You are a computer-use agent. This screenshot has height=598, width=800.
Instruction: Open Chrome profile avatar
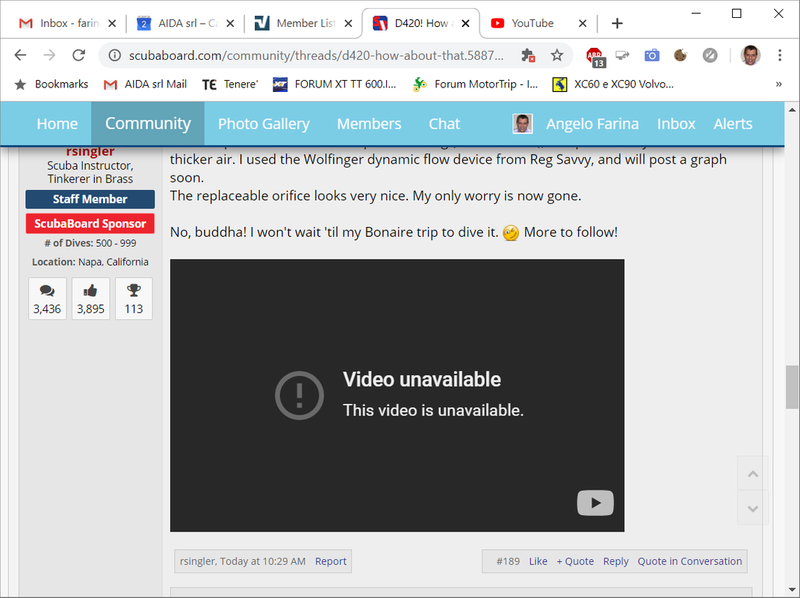pyautogui.click(x=751, y=56)
